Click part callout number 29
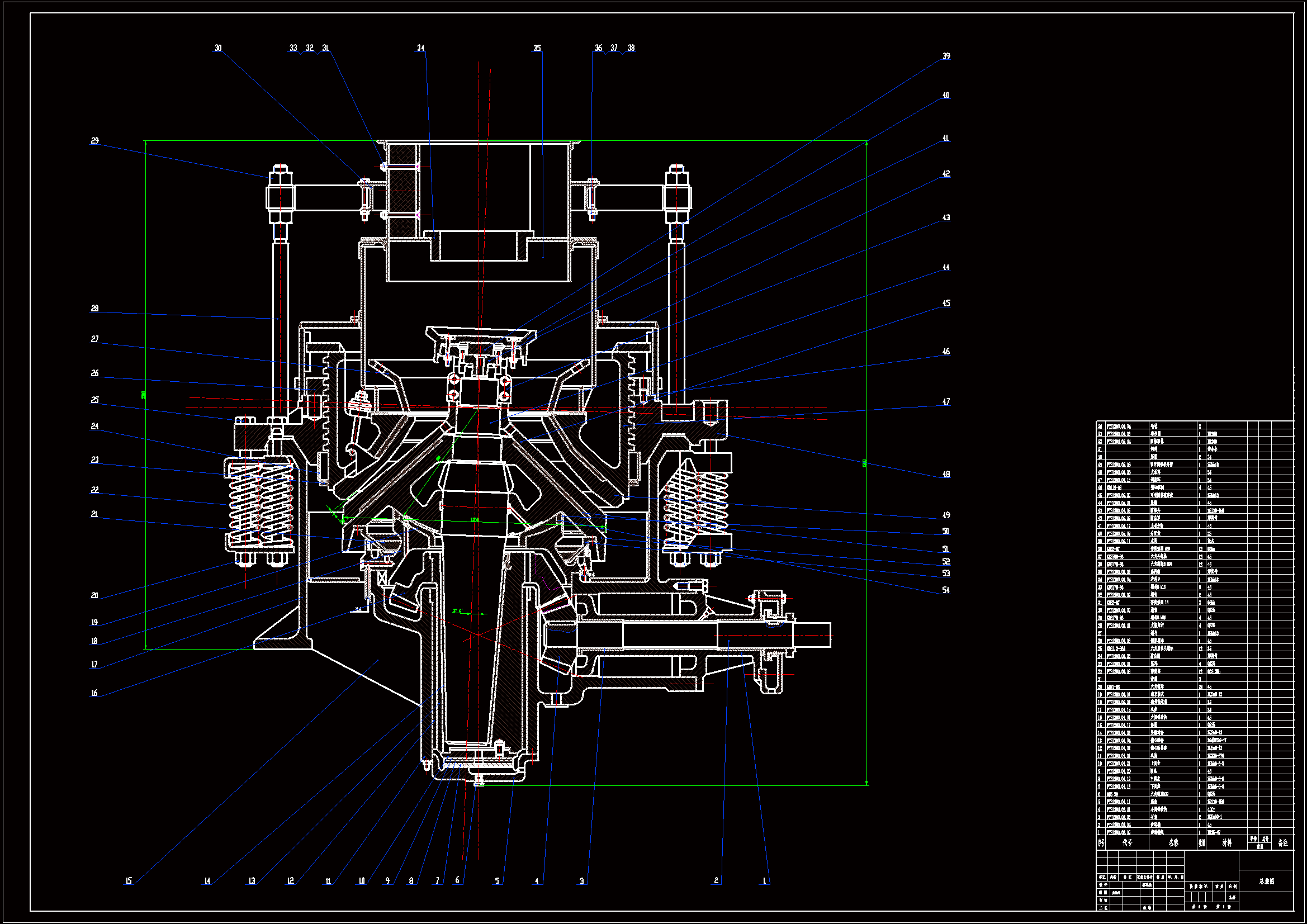This screenshot has height=924, width=1307. tap(94, 140)
